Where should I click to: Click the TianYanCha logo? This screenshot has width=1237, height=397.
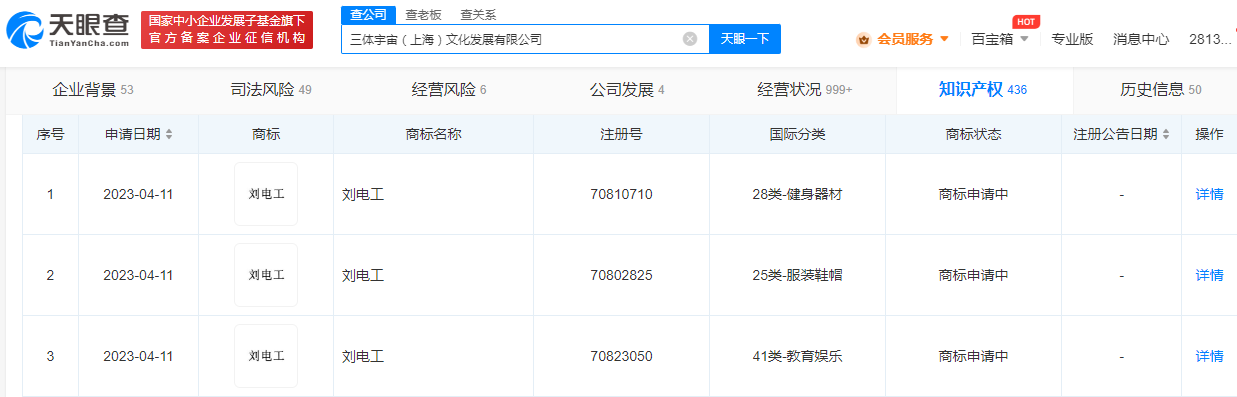click(68, 31)
